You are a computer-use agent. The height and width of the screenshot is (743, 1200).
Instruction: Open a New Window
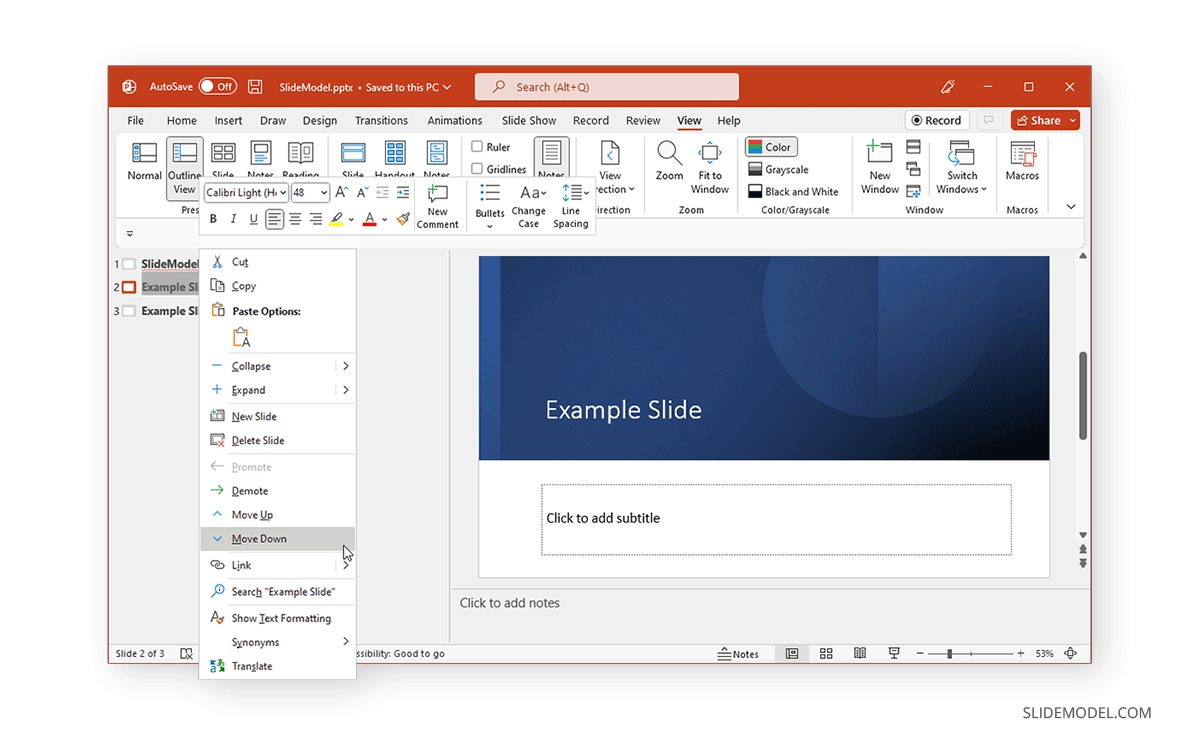(880, 167)
